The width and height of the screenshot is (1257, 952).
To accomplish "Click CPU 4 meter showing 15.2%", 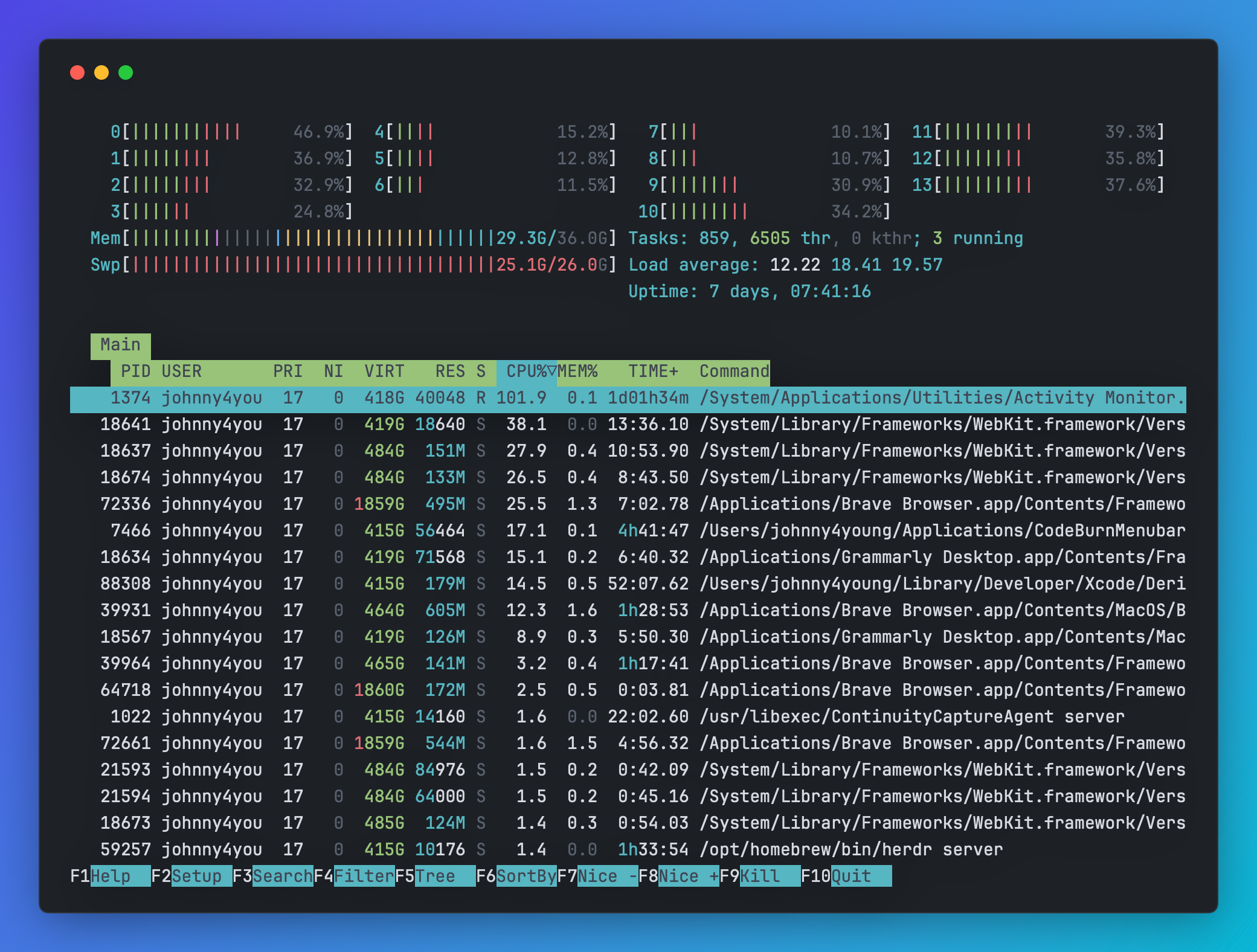I will (x=496, y=132).
